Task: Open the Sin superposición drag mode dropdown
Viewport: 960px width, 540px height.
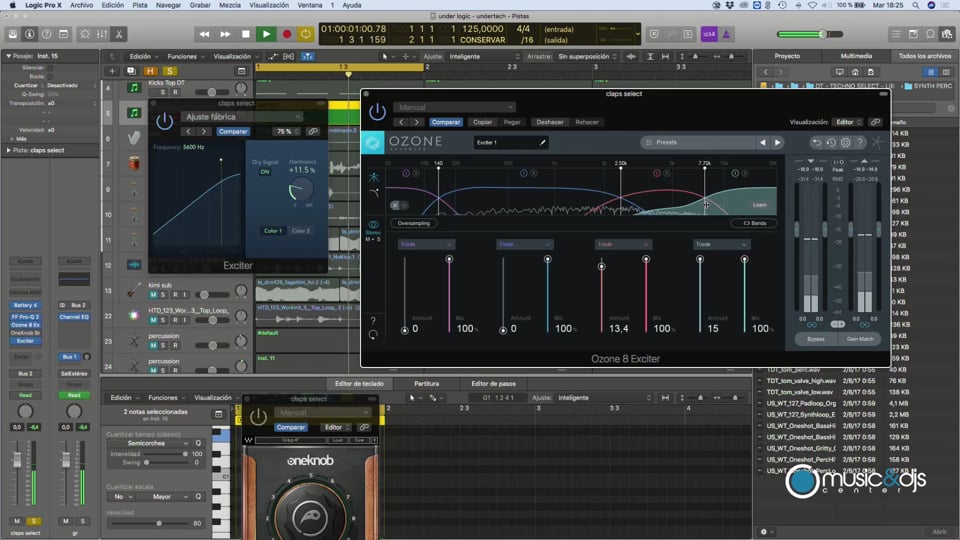Action: point(587,56)
